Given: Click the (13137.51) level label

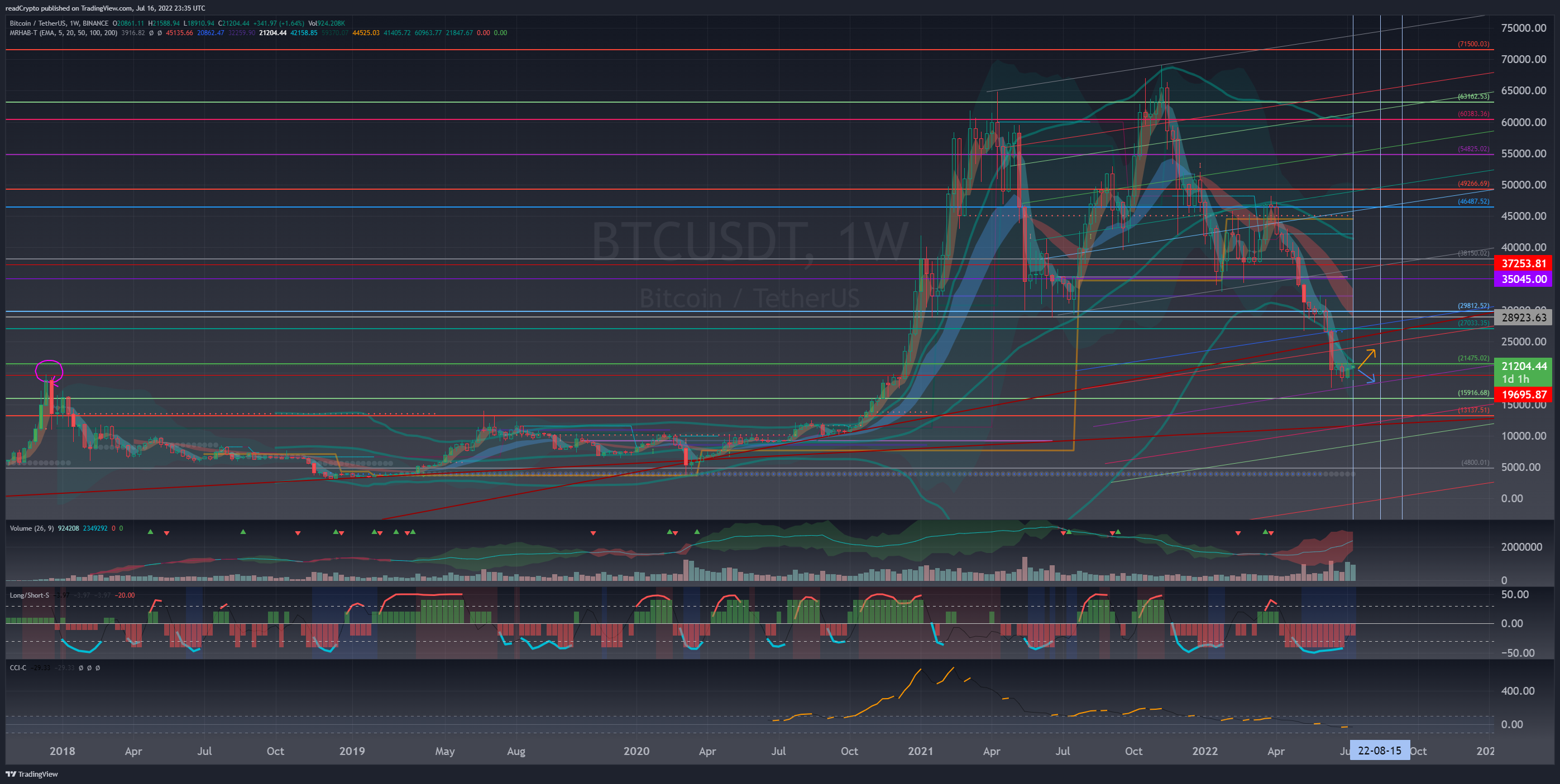Looking at the screenshot, I should point(1473,410).
